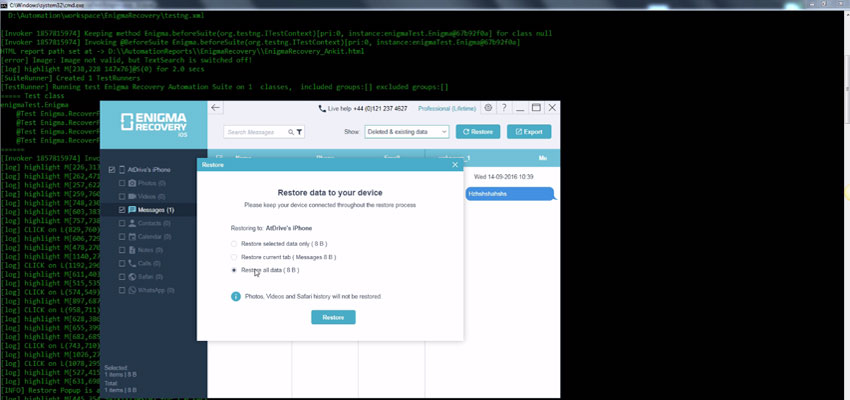This screenshot has height=400, width=850.
Task: Check the Calendar checkbox
Action: tap(122, 236)
